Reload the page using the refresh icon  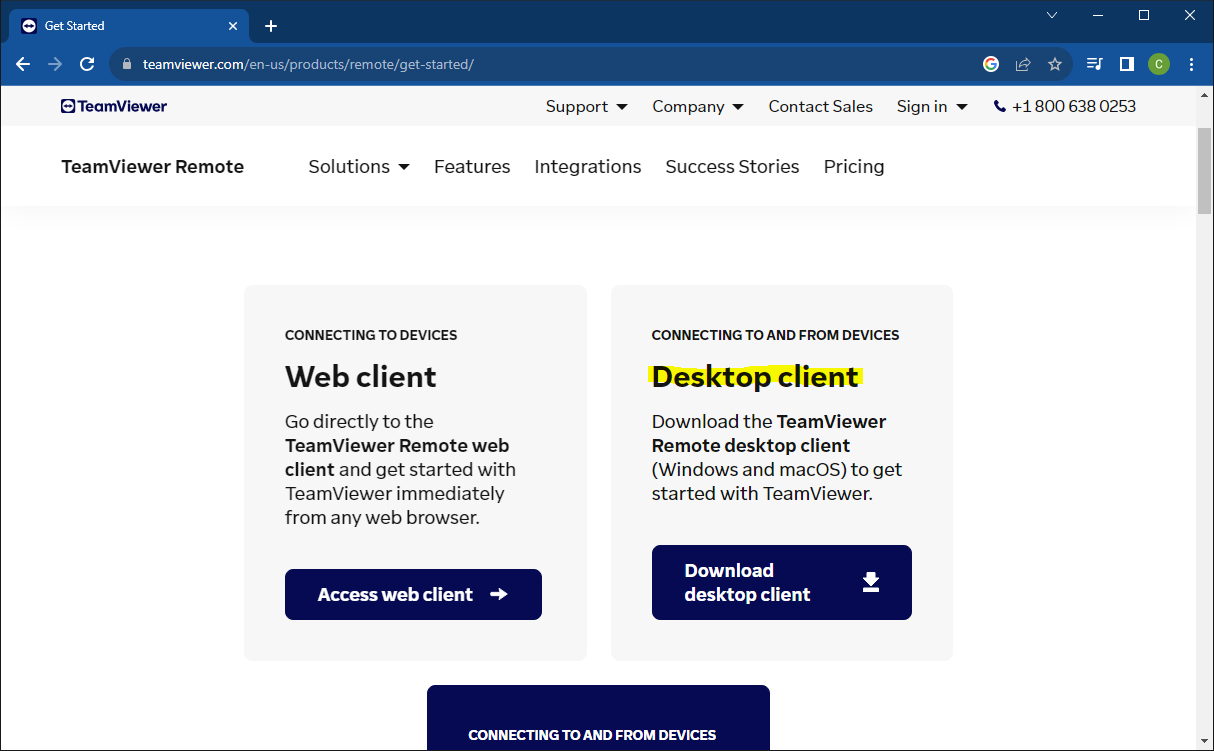87,63
